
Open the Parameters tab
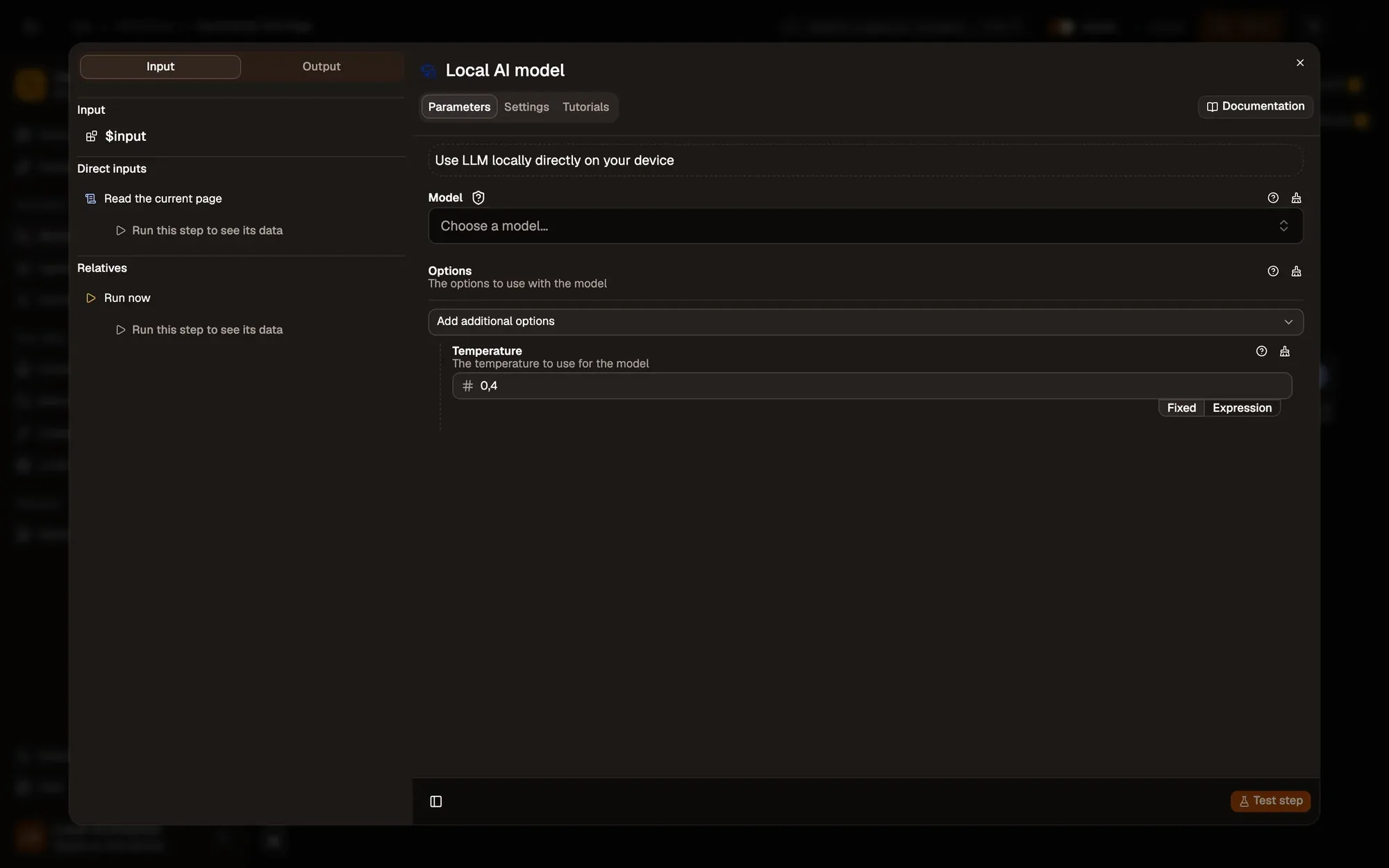459,107
